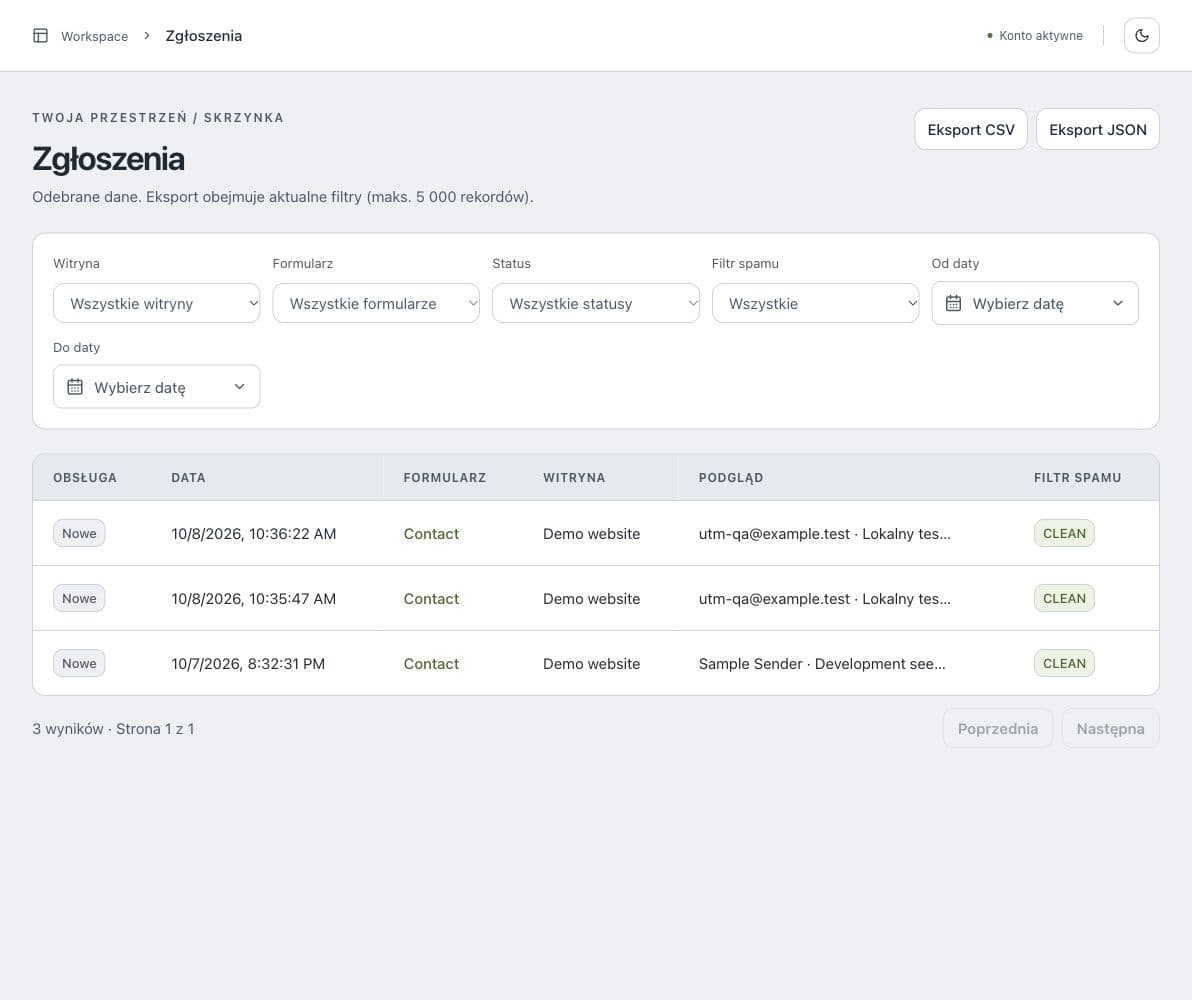Click the Następna pagination button

[1110, 729]
